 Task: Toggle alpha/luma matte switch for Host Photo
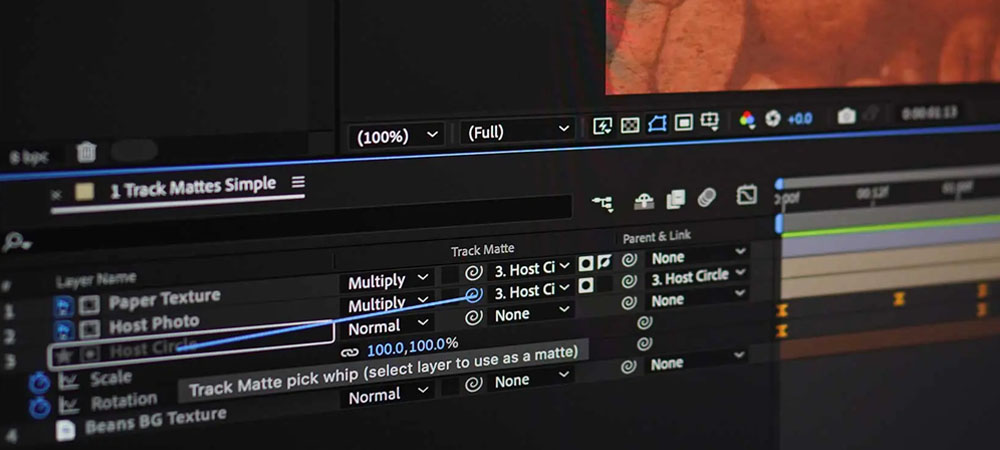[x=585, y=286]
